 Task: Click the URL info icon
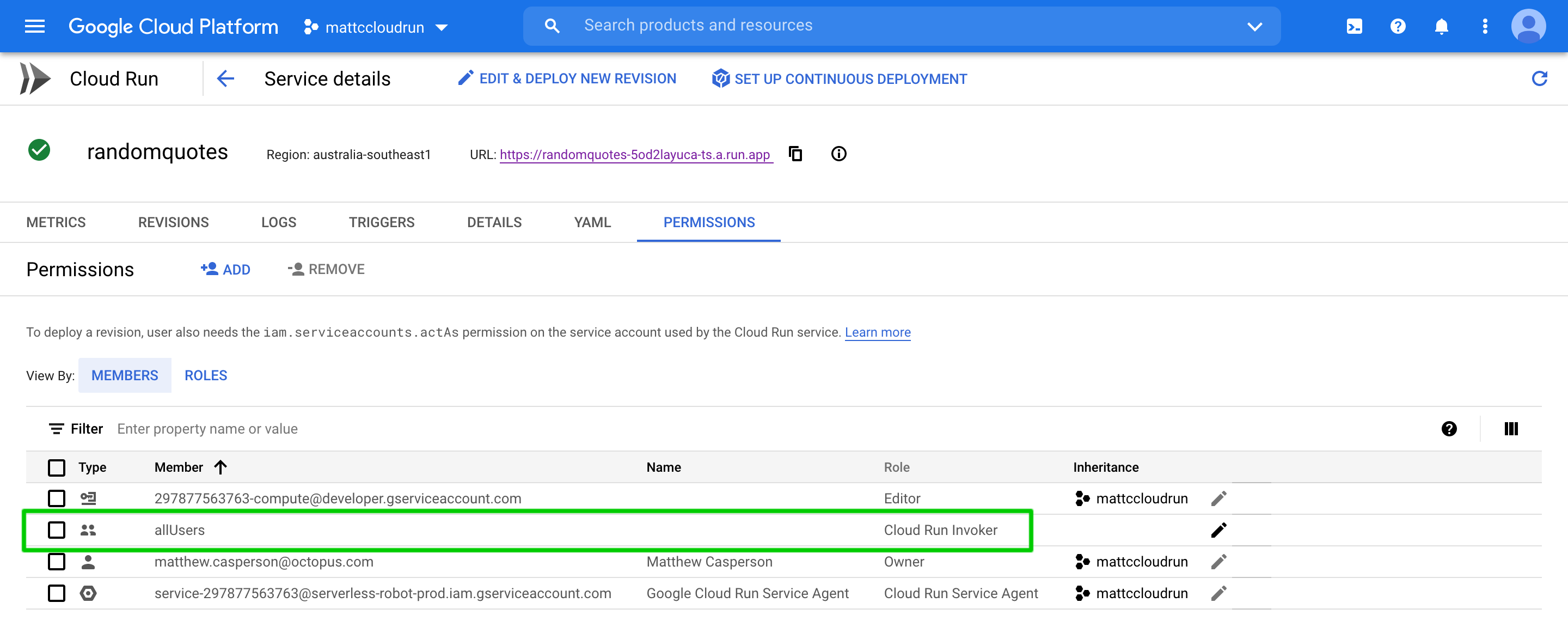(838, 154)
